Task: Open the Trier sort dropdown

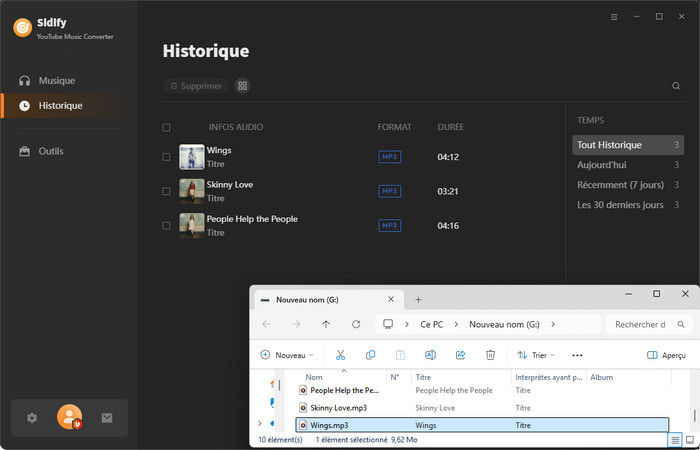Action: (x=536, y=355)
